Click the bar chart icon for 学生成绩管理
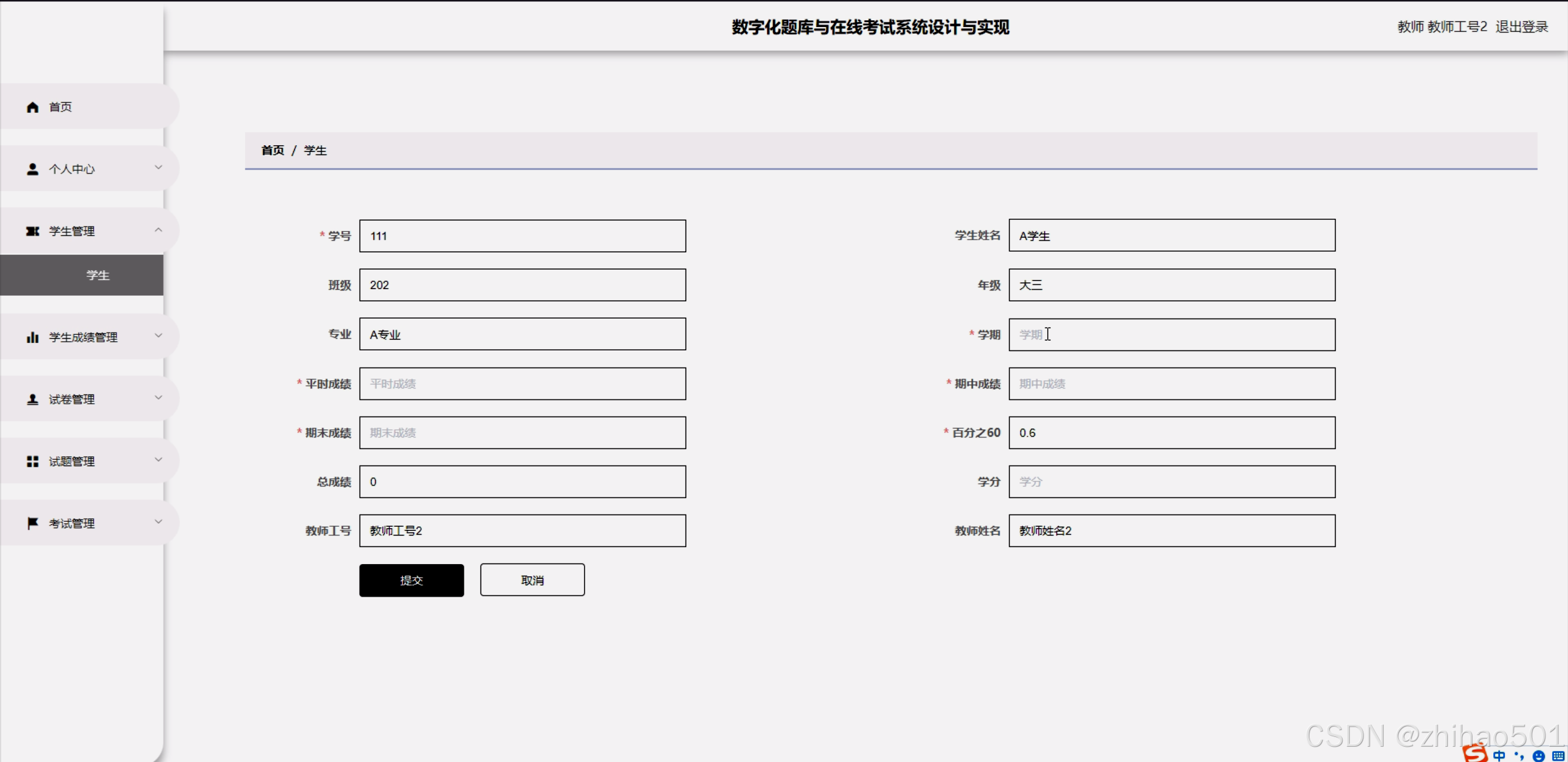This screenshot has width=1568, height=762. coord(32,338)
